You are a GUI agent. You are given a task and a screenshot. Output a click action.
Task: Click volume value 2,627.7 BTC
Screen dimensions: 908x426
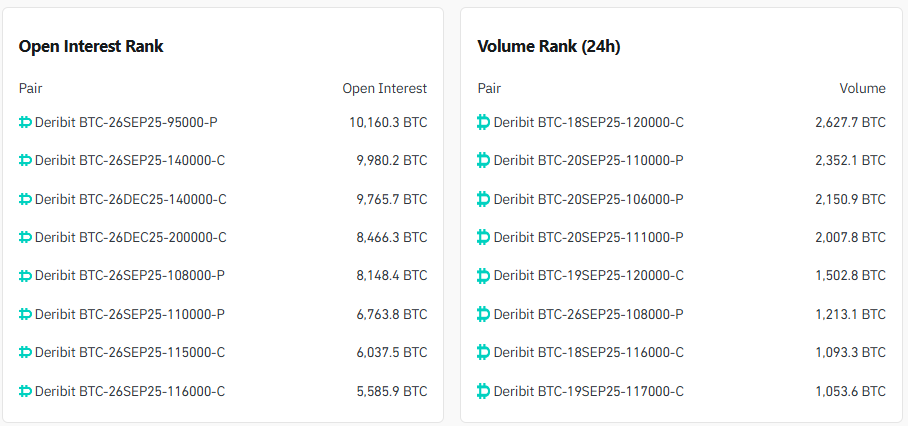tap(851, 123)
